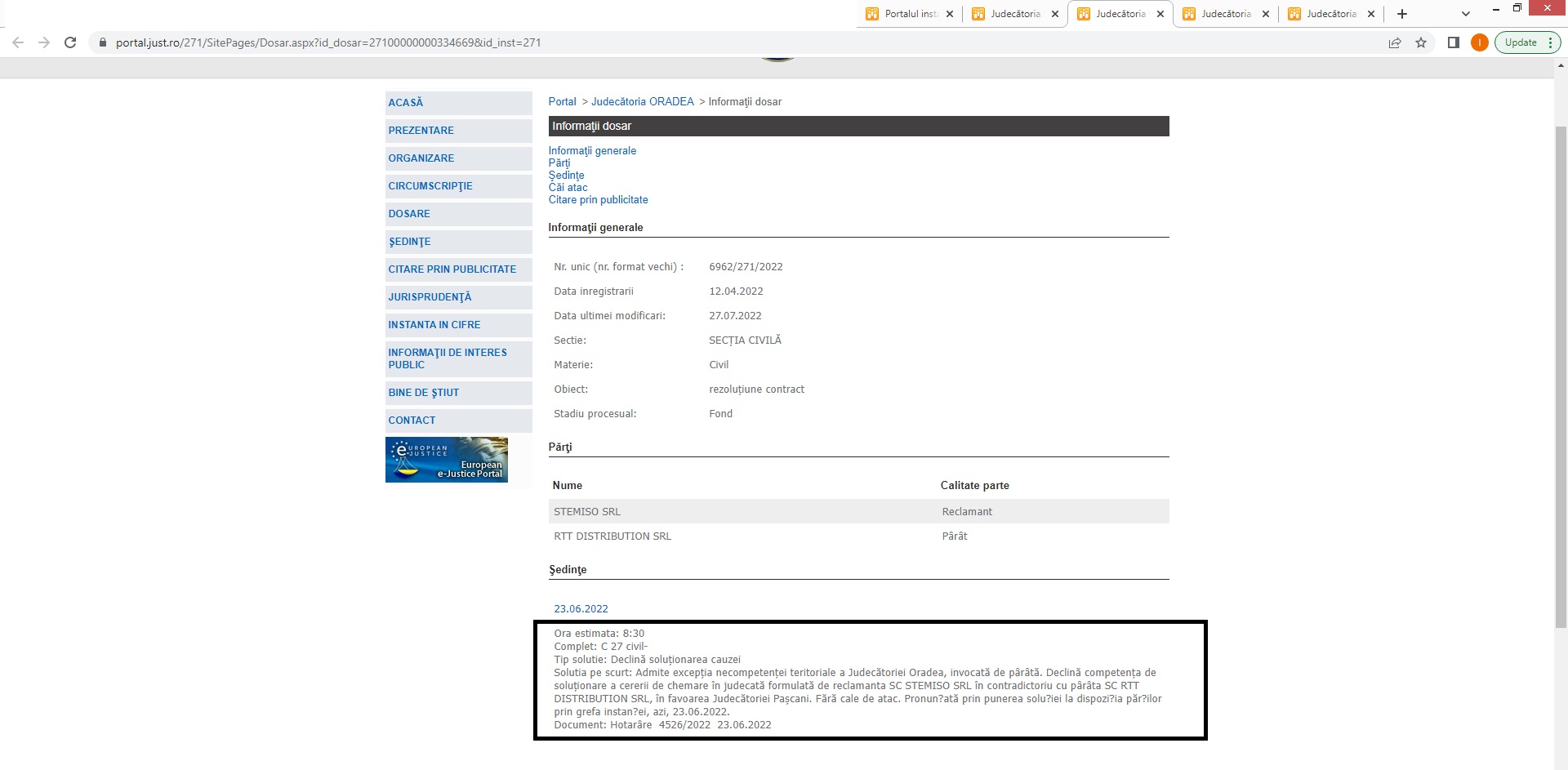Click the site lock icon
Image resolution: width=1568 pixels, height=770 pixels.
tap(103, 42)
